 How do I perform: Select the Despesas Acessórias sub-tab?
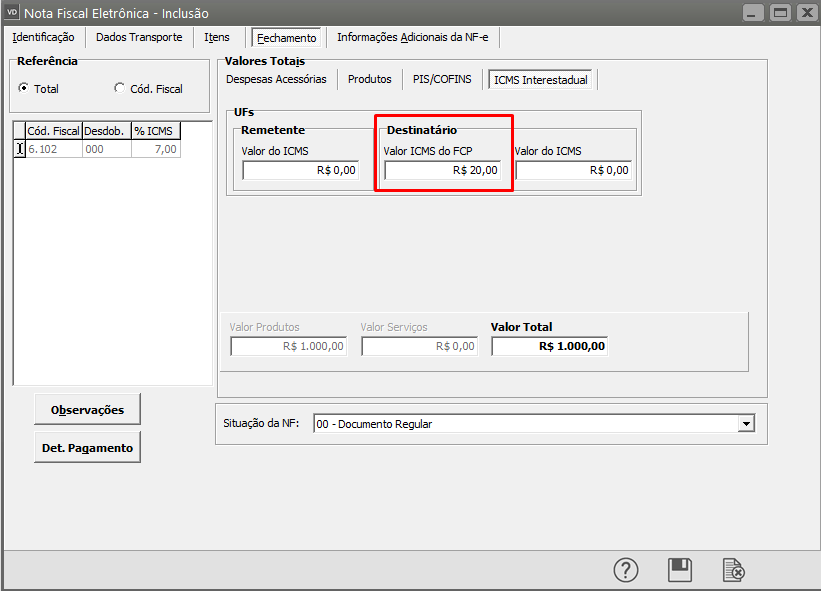pos(276,79)
